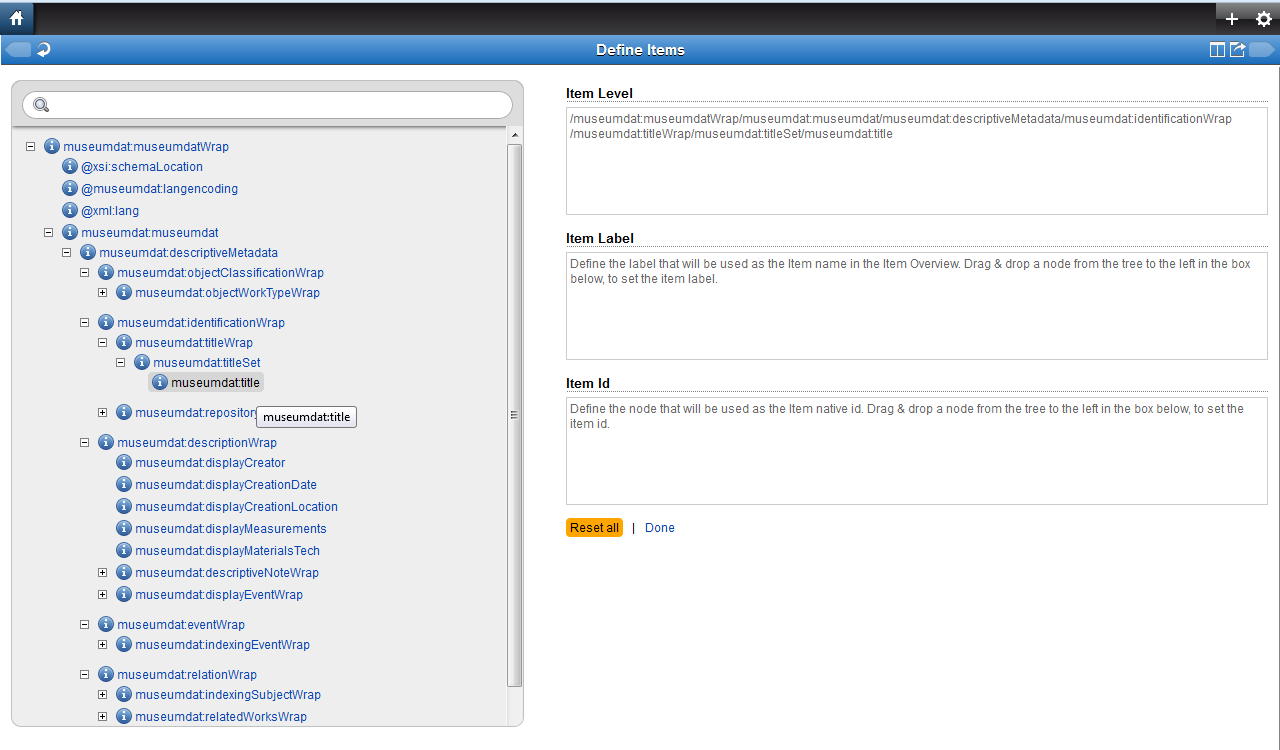Select museumdat:relatedWorksWrap label
This screenshot has height=750, width=1280.
click(x=221, y=716)
